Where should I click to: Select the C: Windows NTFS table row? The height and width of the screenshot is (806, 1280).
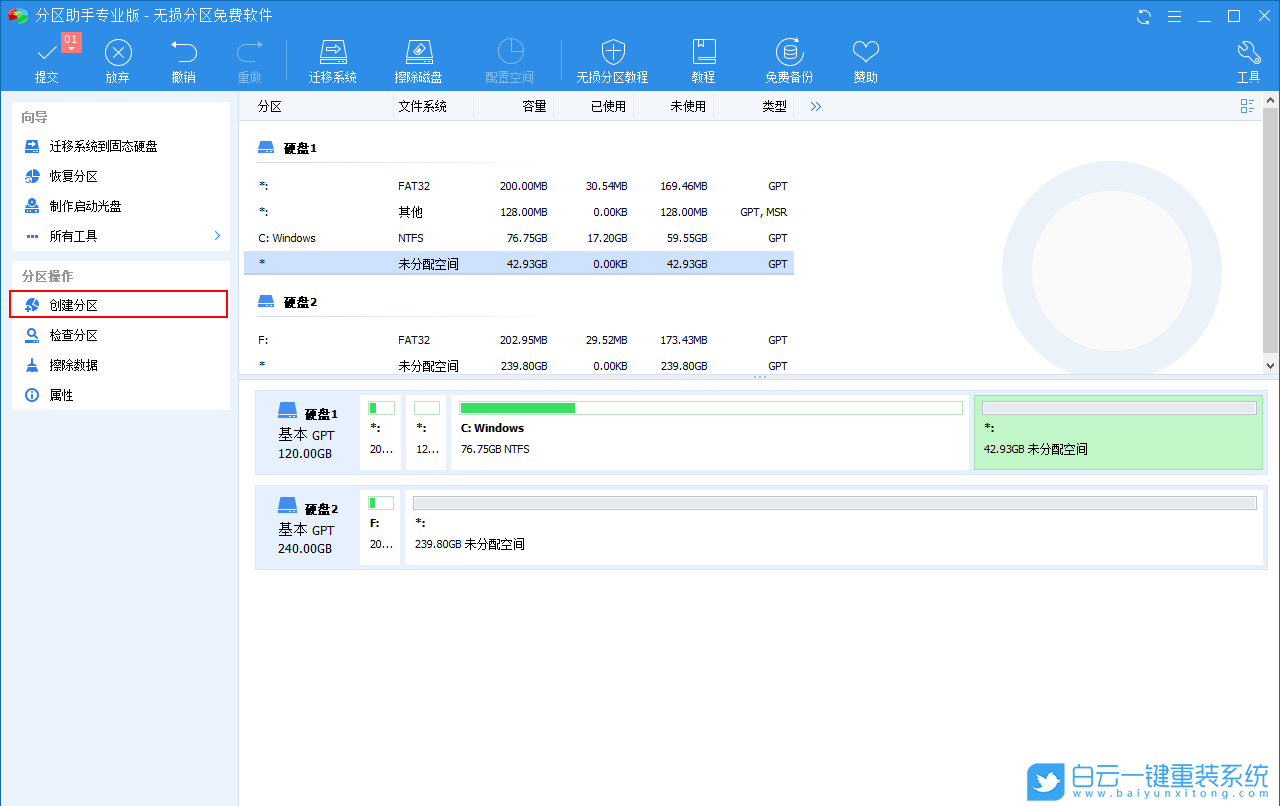(x=518, y=238)
